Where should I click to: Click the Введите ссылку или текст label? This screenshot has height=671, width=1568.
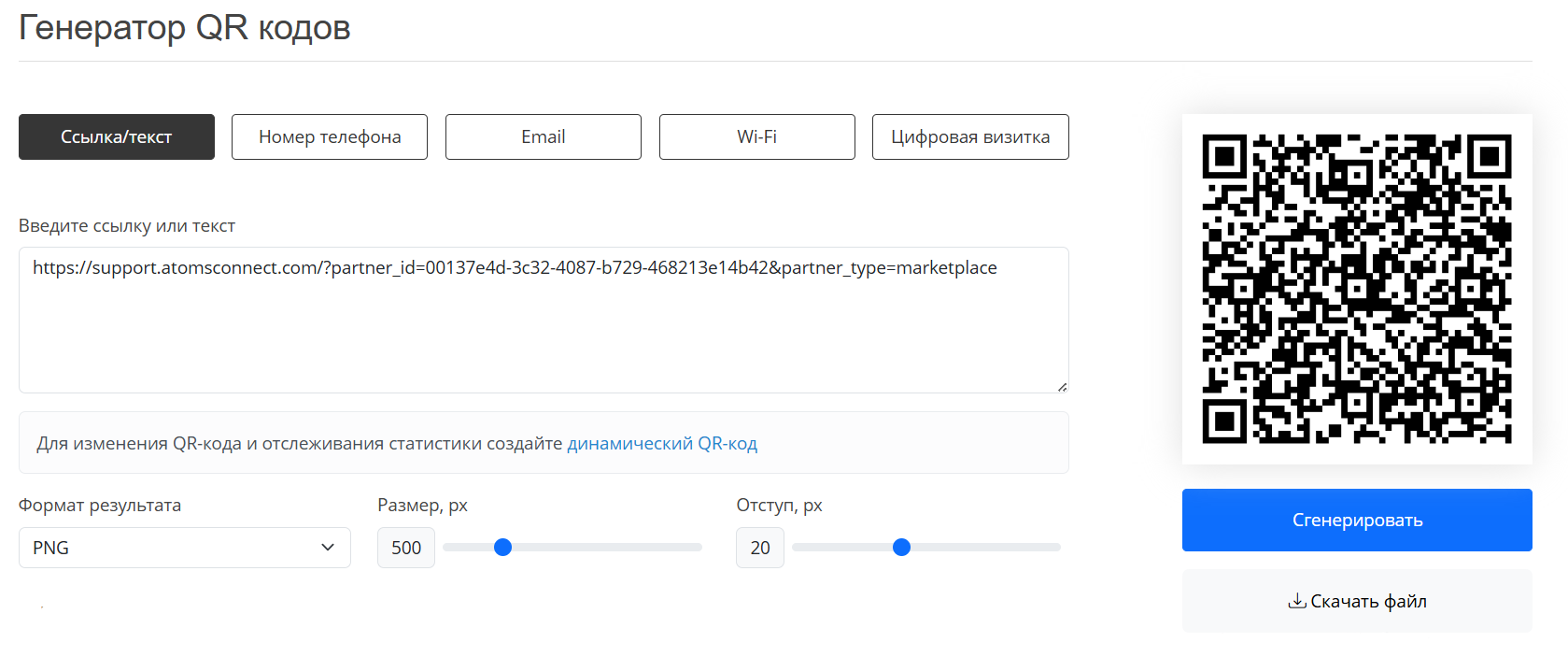click(127, 225)
